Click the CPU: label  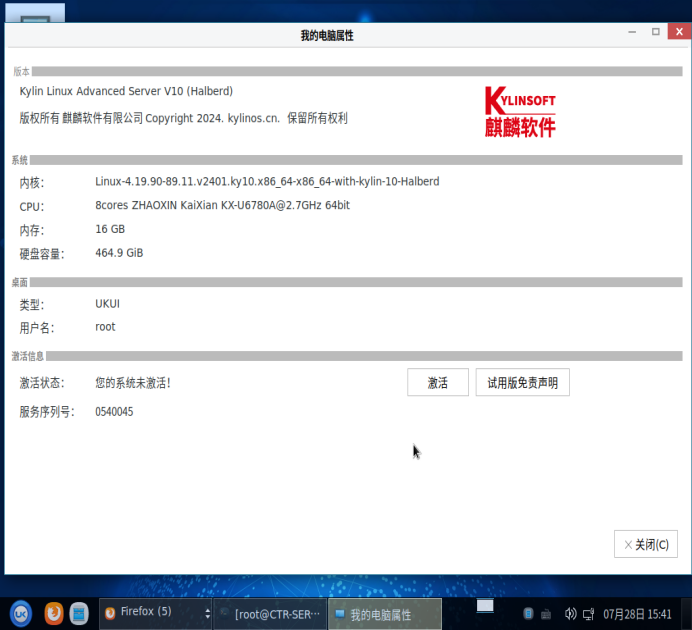pos(32,206)
